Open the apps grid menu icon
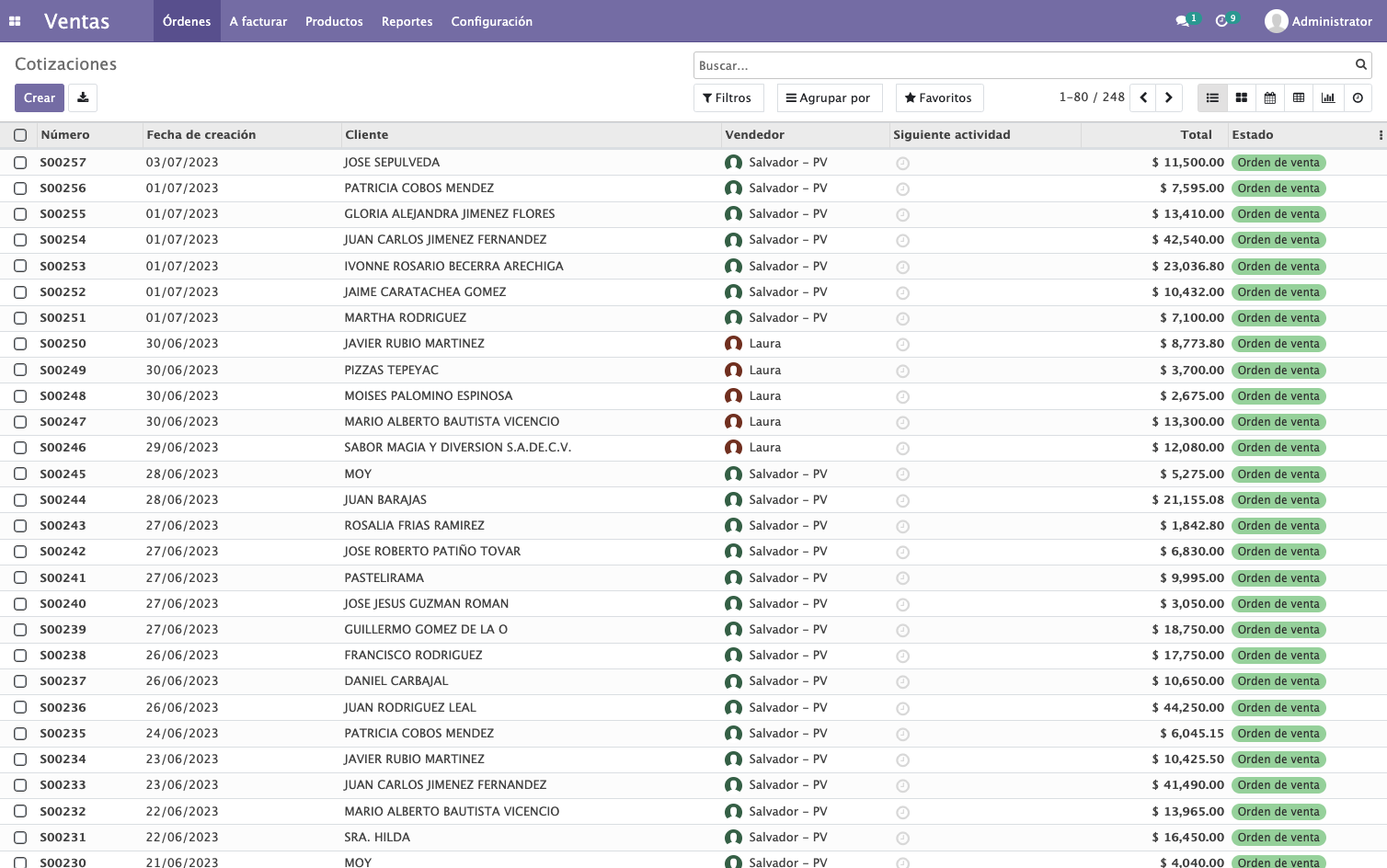Image resolution: width=1387 pixels, height=868 pixels. (15, 21)
